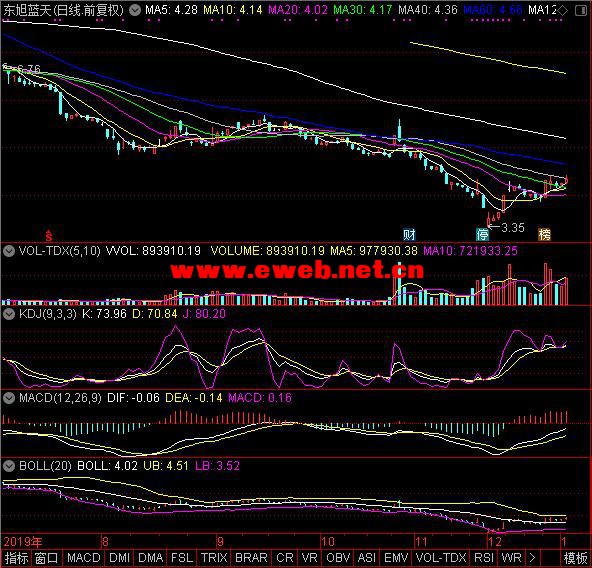Click the BOLL(20) indicator title
Image resolution: width=592 pixels, height=568 pixels.
(x=45, y=466)
